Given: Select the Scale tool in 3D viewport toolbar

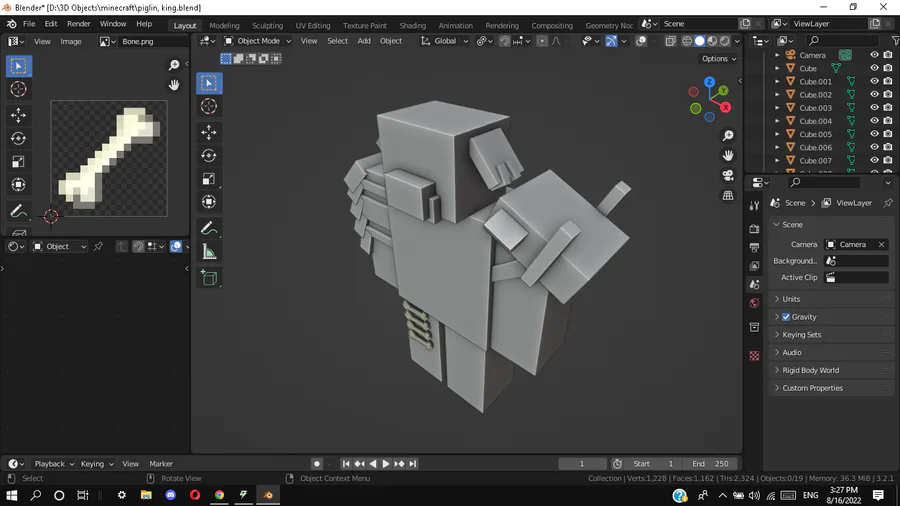Looking at the screenshot, I should [209, 179].
